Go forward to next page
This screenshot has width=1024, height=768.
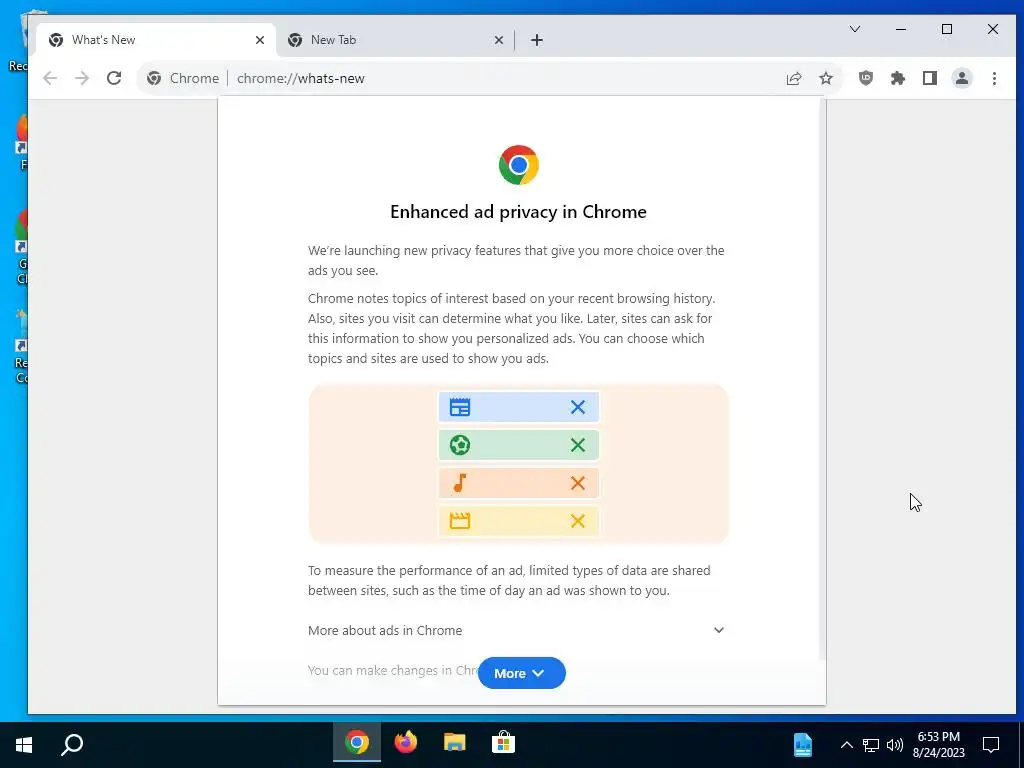point(82,78)
